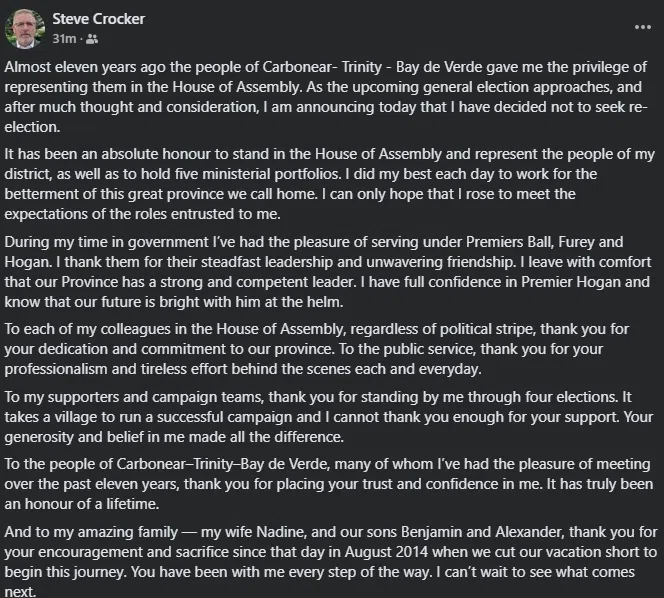This screenshot has height=598, width=664.
Task: Open the Steve Crocker author name link
Action: click(98, 19)
